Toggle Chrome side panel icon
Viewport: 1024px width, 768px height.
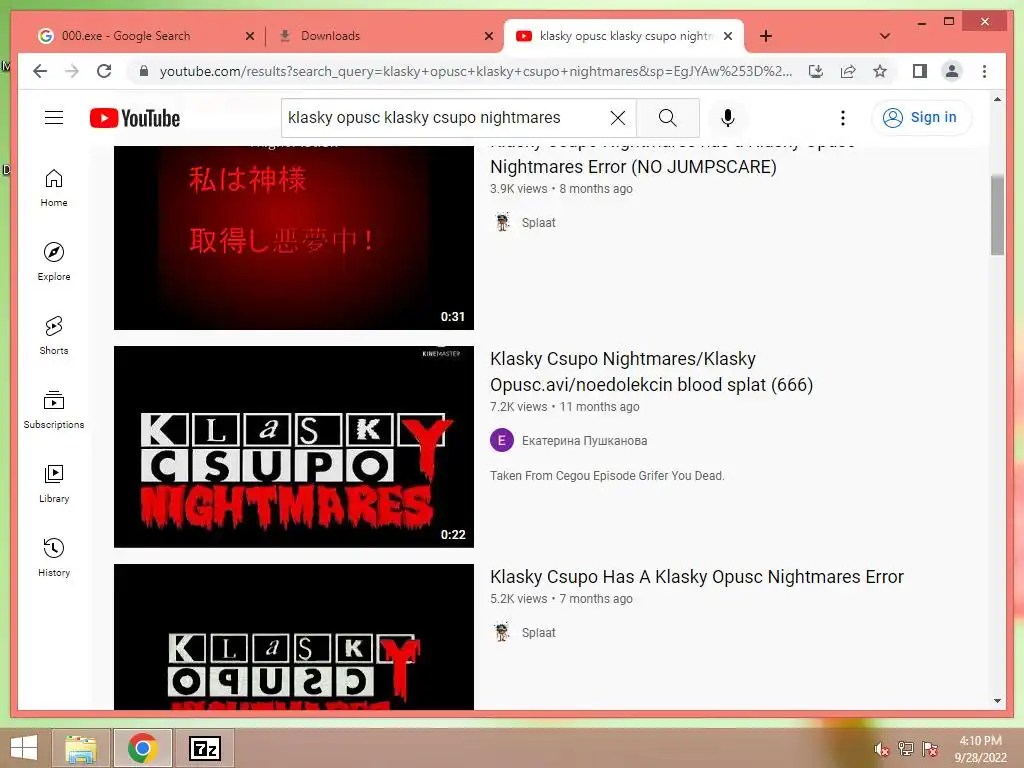coord(920,71)
